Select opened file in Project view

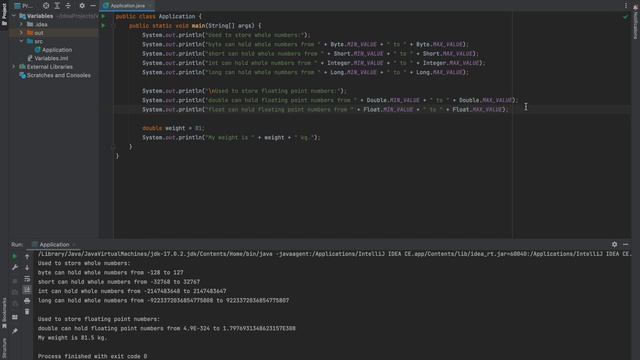click(46, 6)
